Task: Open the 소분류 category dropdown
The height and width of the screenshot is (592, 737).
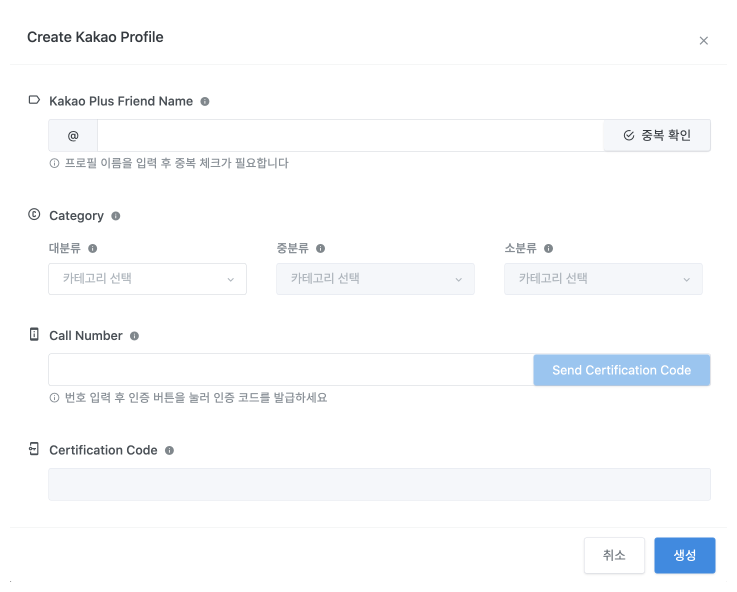Action: coord(604,279)
